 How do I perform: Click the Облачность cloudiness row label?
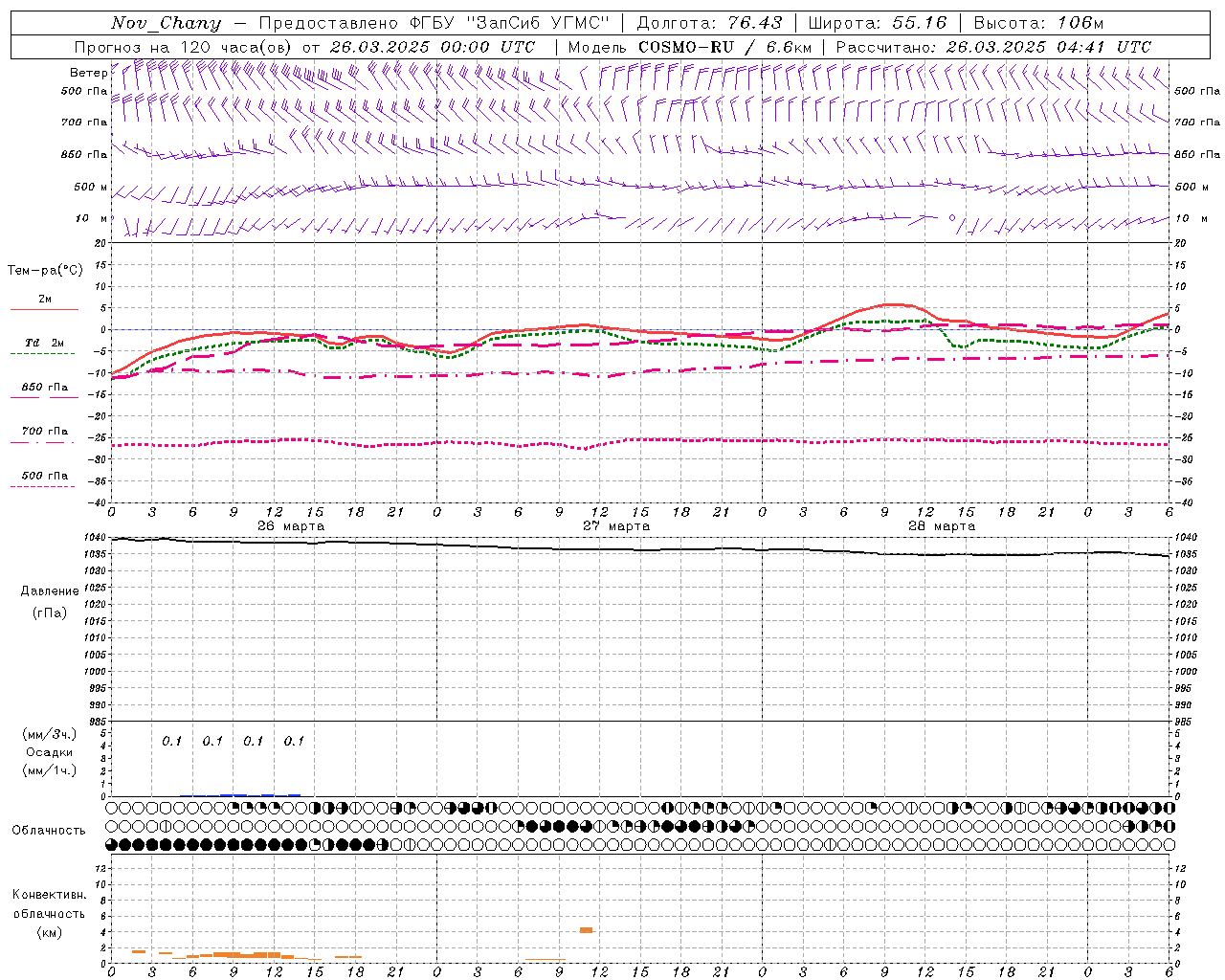(x=48, y=830)
